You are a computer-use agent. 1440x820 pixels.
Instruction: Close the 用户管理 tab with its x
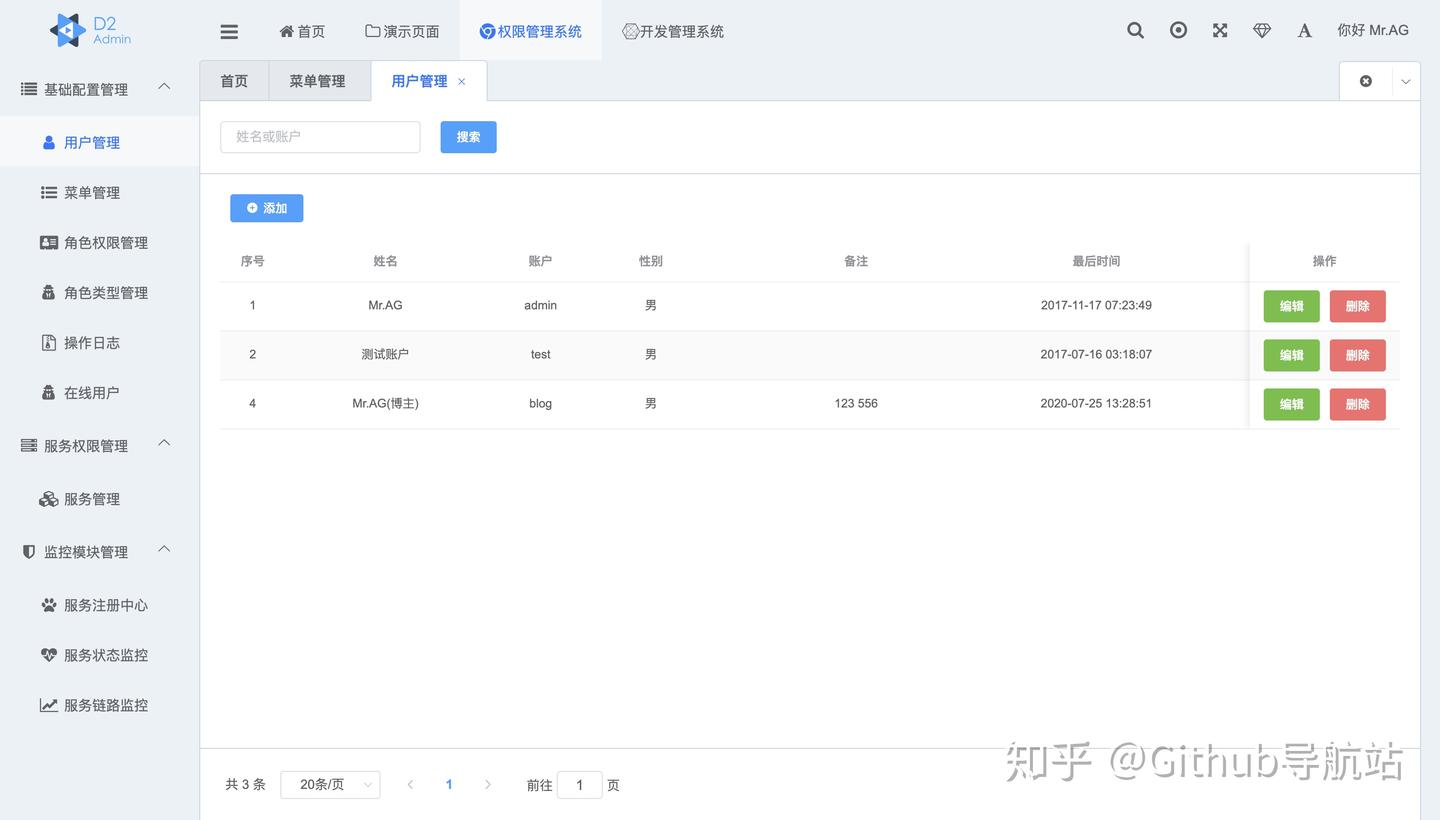point(461,82)
